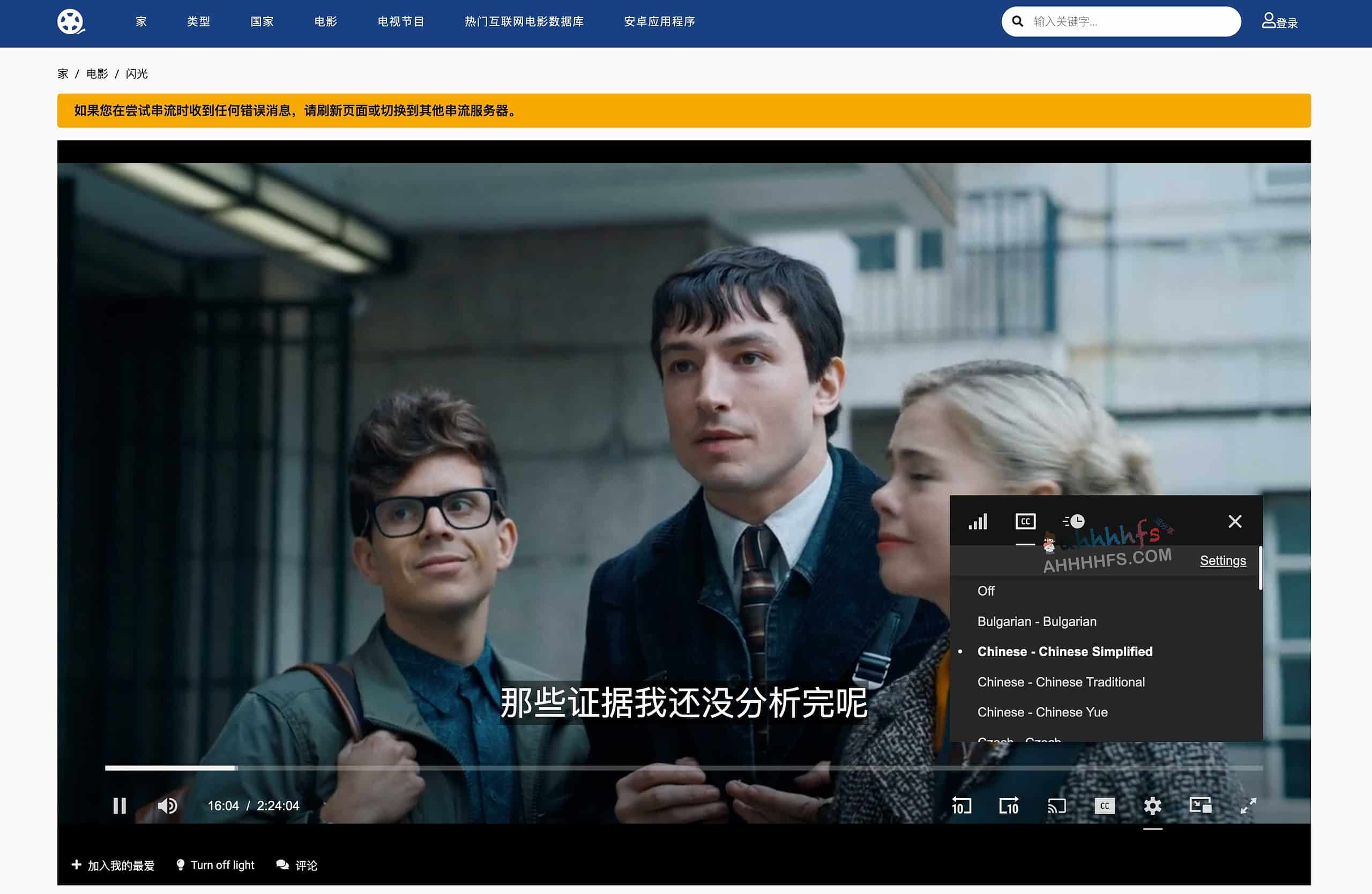Turn off light around the player
This screenshot has height=894, width=1372.
215,865
